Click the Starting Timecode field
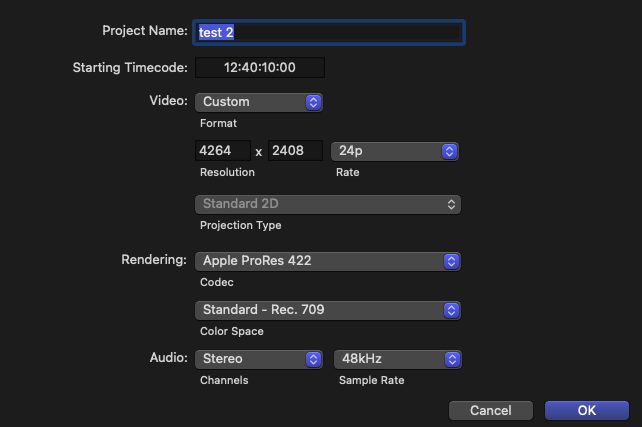Screen dimensions: 642x427 [260, 67]
